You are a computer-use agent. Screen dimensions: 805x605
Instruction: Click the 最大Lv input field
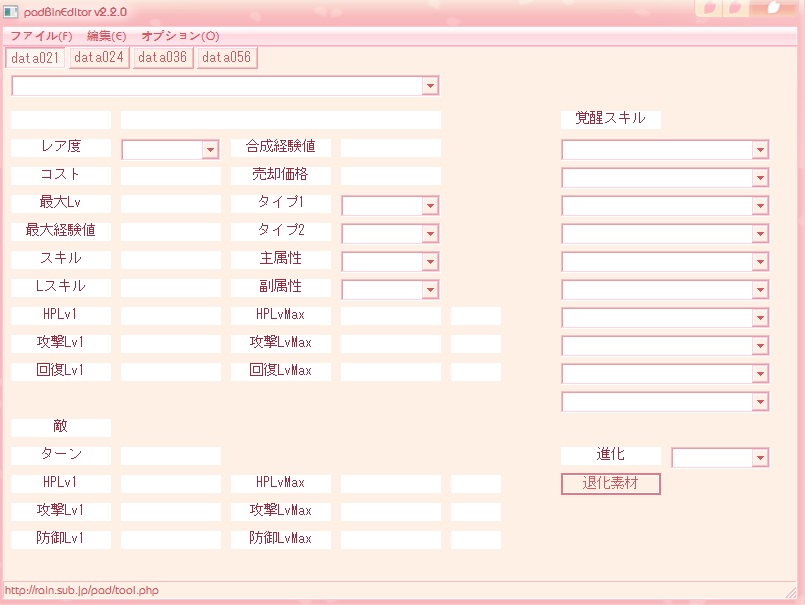pos(171,203)
